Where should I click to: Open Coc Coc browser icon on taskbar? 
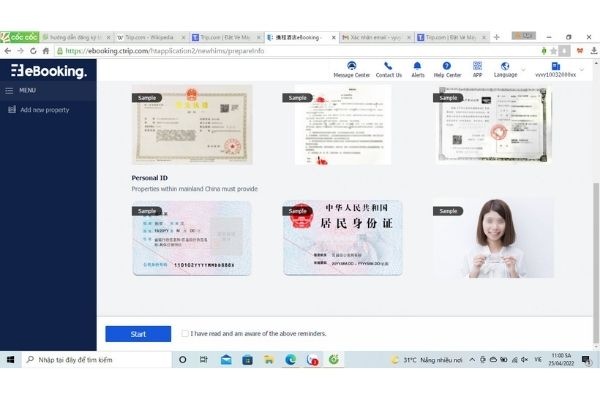(334, 359)
